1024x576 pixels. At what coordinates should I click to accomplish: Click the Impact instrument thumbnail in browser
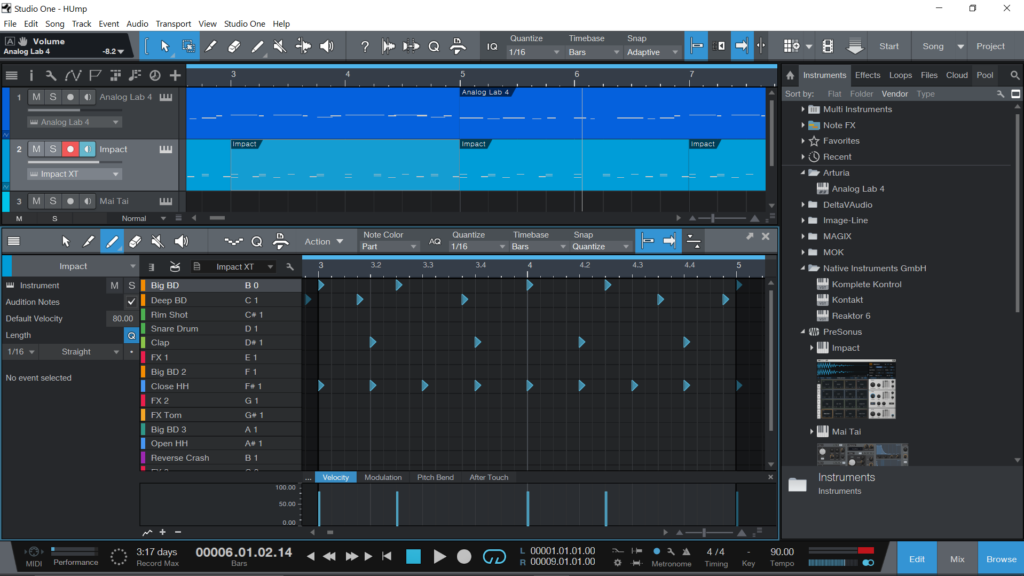(856, 389)
